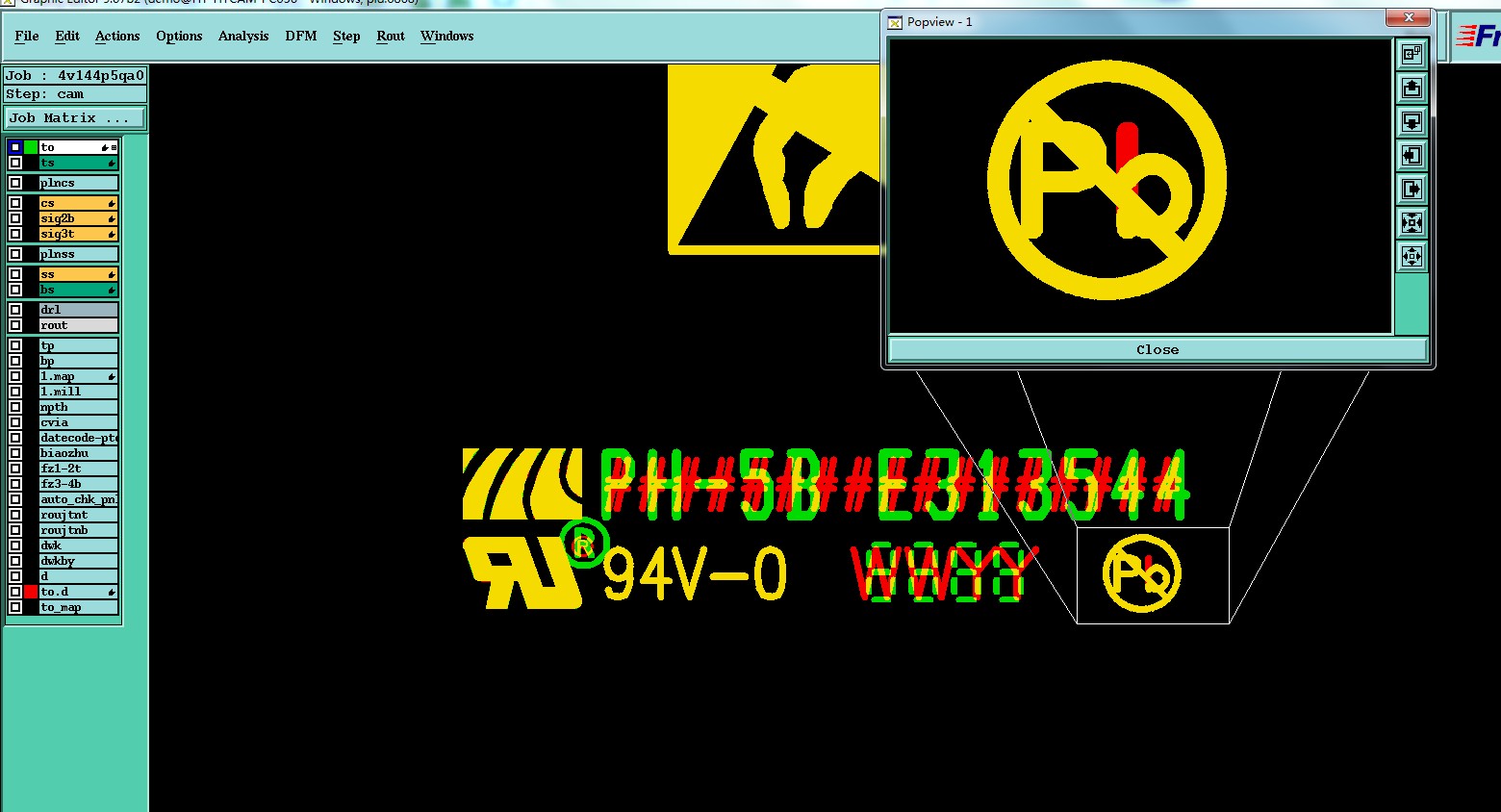The image size is (1501, 812).
Task: Open the Step menu
Action: pos(346,36)
